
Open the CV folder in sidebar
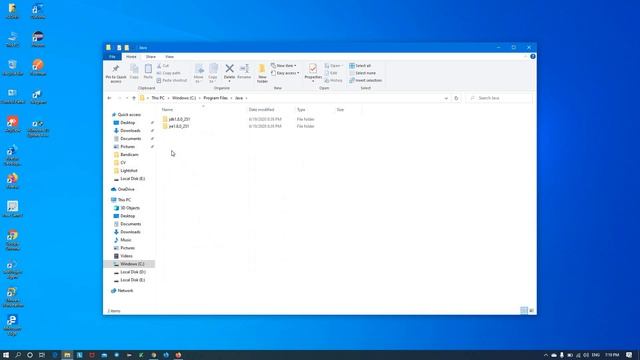[123, 162]
